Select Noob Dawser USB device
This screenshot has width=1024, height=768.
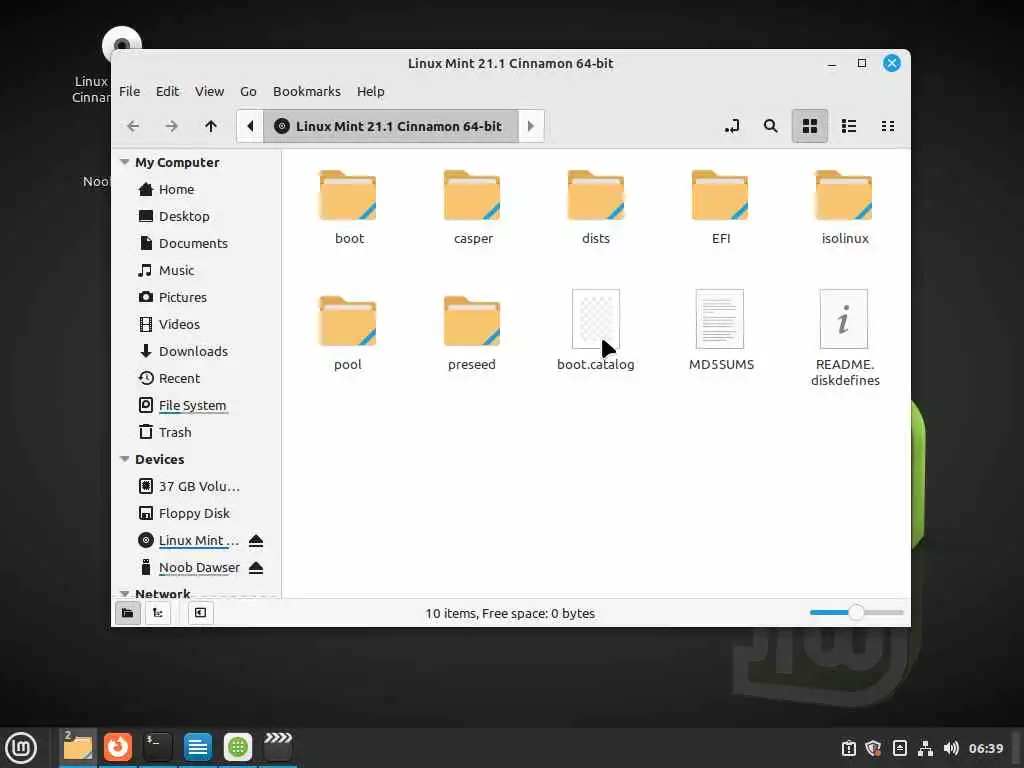click(x=199, y=568)
